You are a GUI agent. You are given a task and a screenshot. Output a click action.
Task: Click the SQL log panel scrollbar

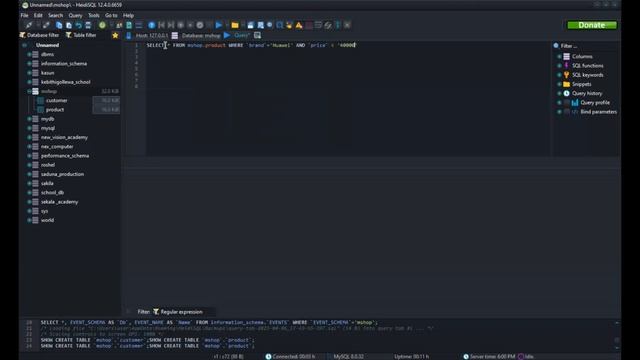[617, 335]
